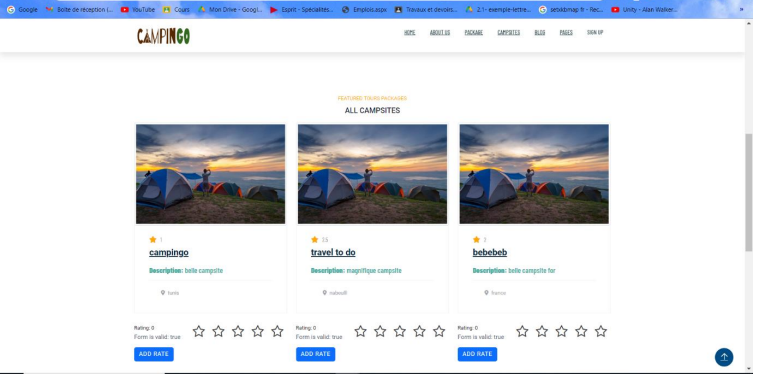Rate travel to do three stars
Screen dimensions: 757x386
(x=399, y=331)
